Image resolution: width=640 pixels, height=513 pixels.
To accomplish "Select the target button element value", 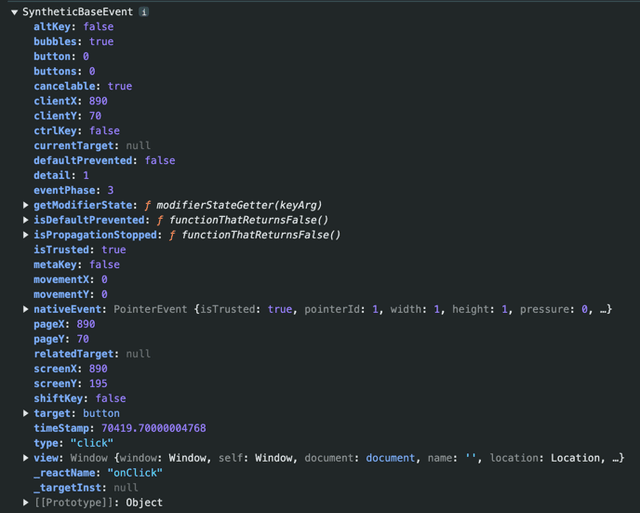I will (x=100, y=413).
